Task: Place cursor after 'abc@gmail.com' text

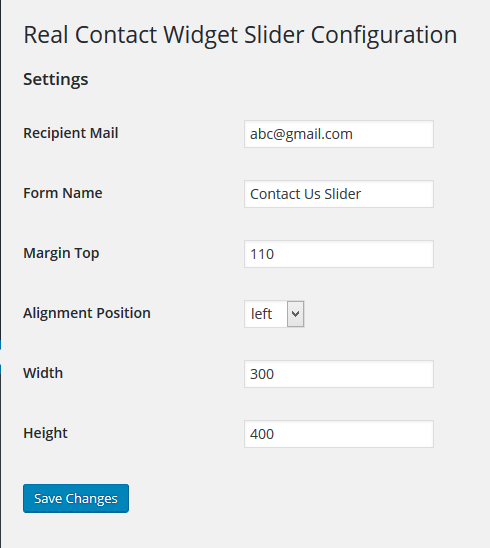Action: [354, 134]
